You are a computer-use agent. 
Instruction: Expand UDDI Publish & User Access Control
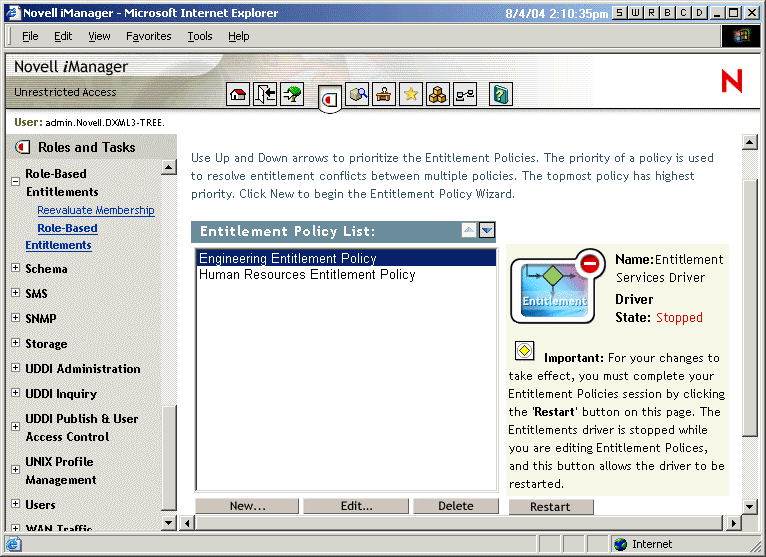(x=16, y=427)
